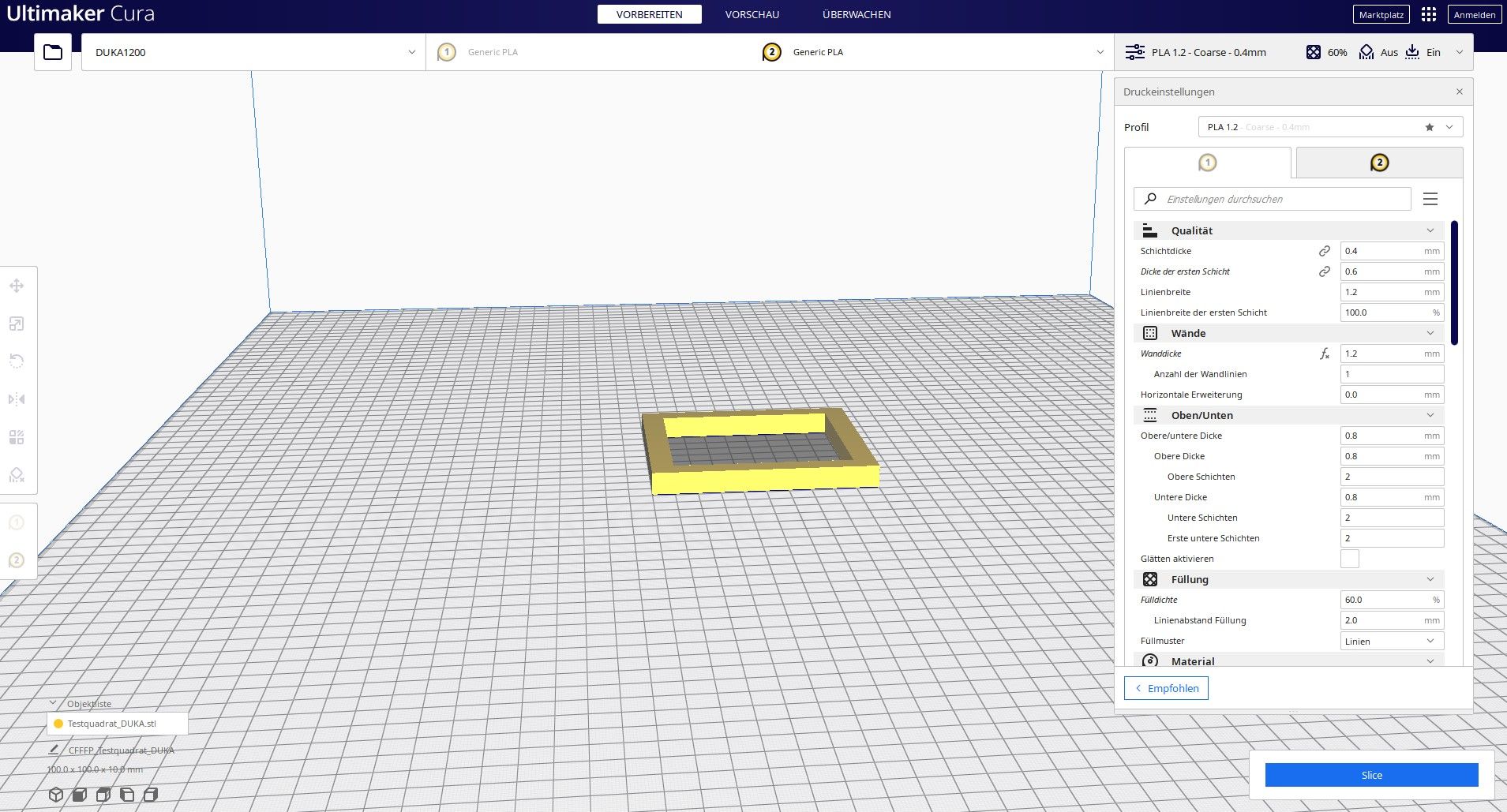Click extruder 2 Generic PLA label
Screen dimensions: 1507x812
pos(818,52)
